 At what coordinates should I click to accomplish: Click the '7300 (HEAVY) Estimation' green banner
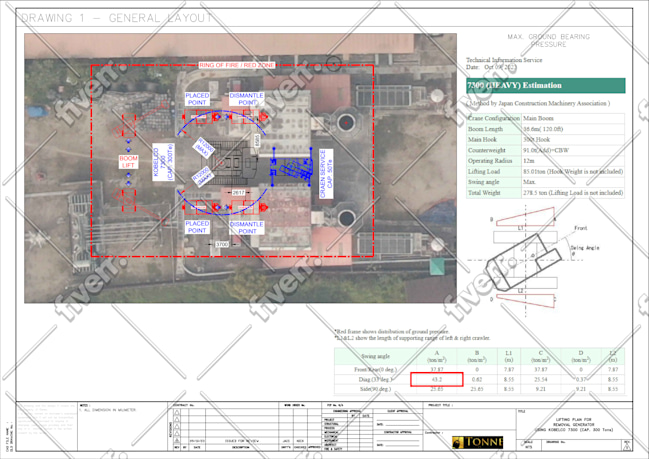tap(546, 85)
